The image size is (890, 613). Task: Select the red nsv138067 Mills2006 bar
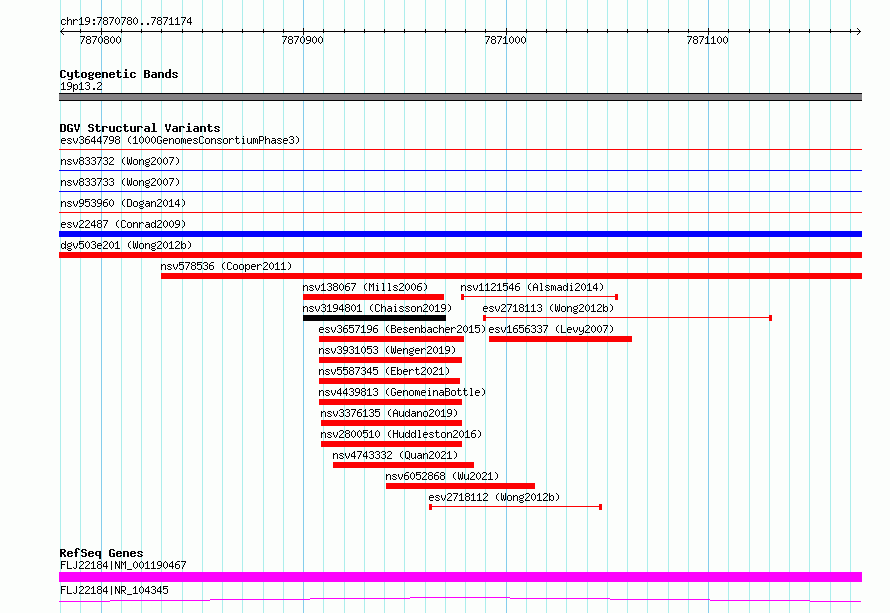pos(373,297)
